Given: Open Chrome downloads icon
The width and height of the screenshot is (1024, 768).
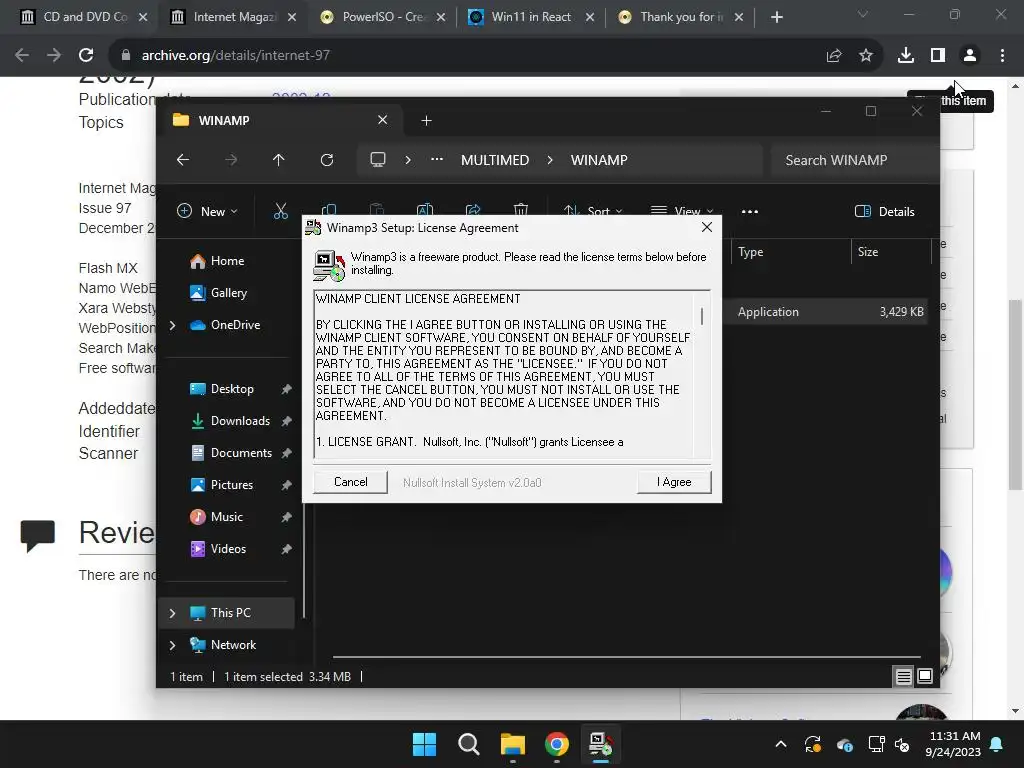Looking at the screenshot, I should [x=906, y=56].
